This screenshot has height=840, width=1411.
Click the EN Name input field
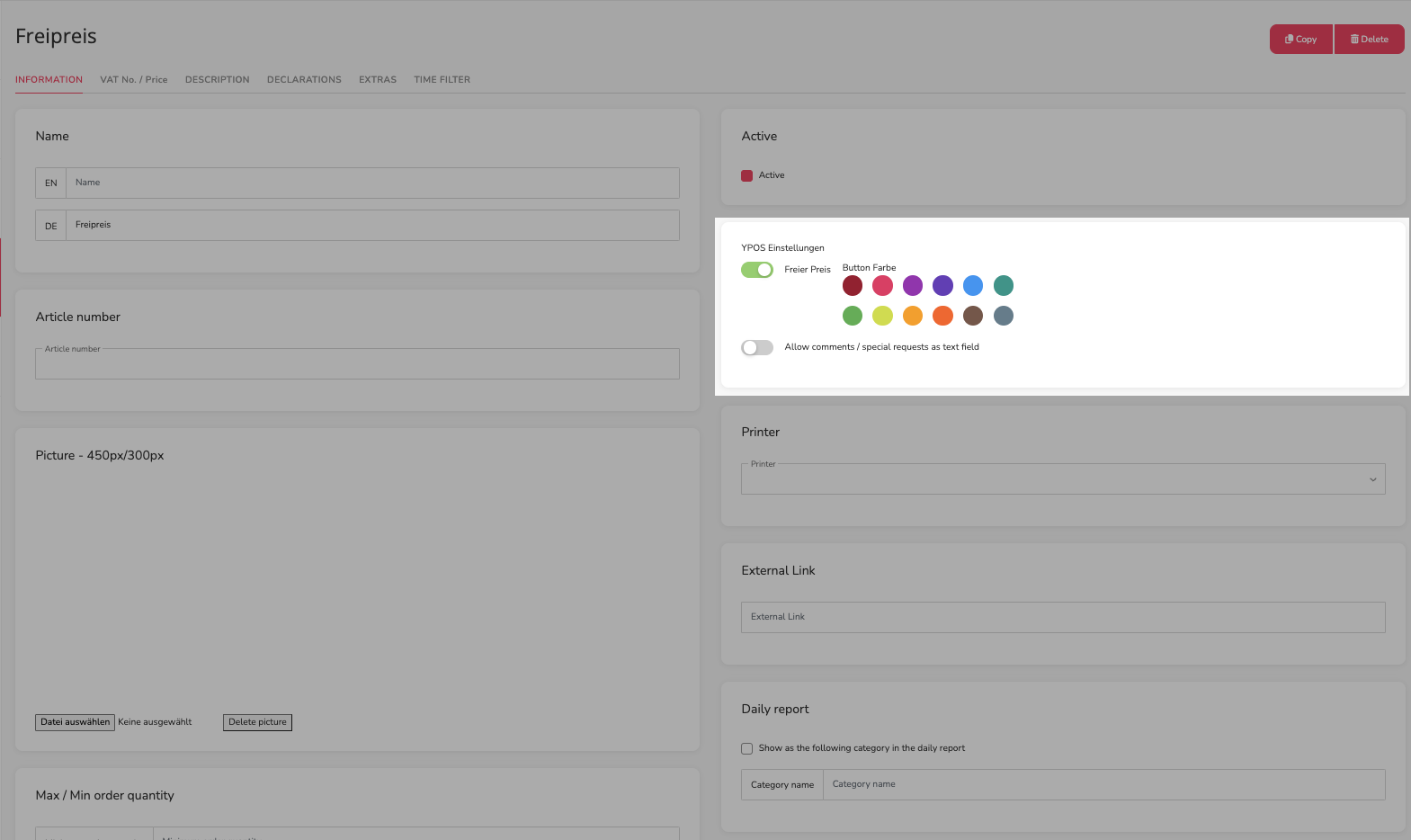click(x=372, y=183)
